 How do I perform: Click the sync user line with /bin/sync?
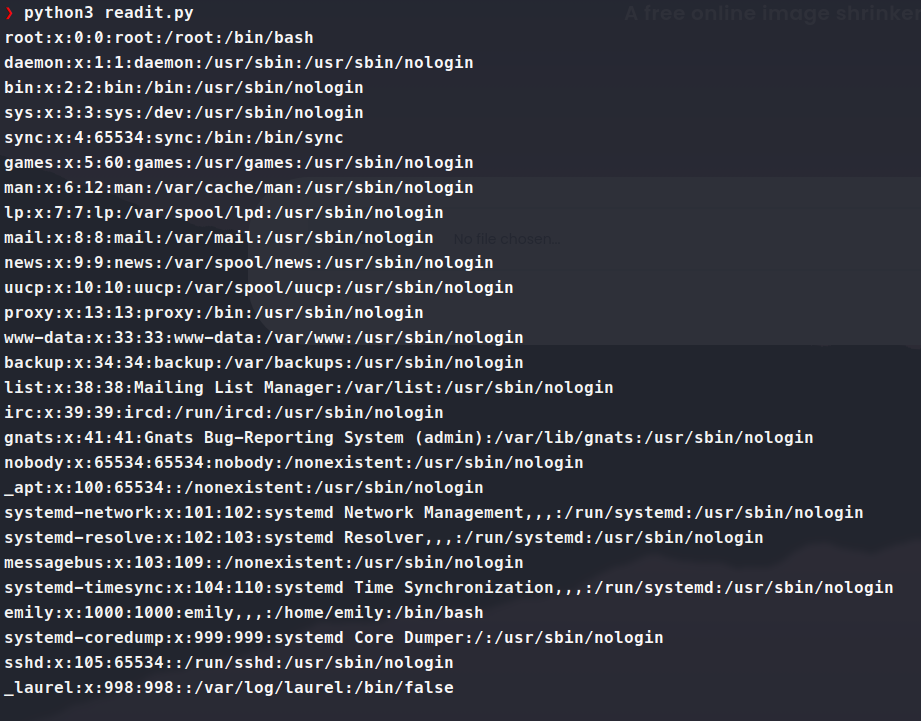(x=173, y=138)
